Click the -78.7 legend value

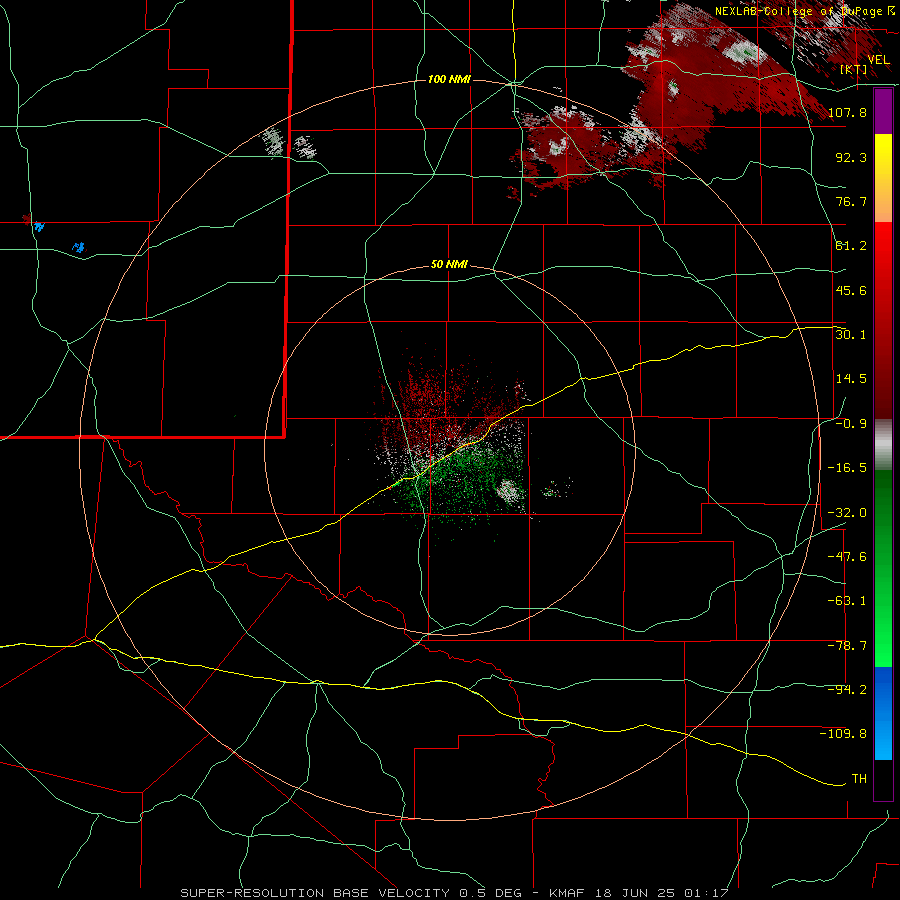pos(847,646)
